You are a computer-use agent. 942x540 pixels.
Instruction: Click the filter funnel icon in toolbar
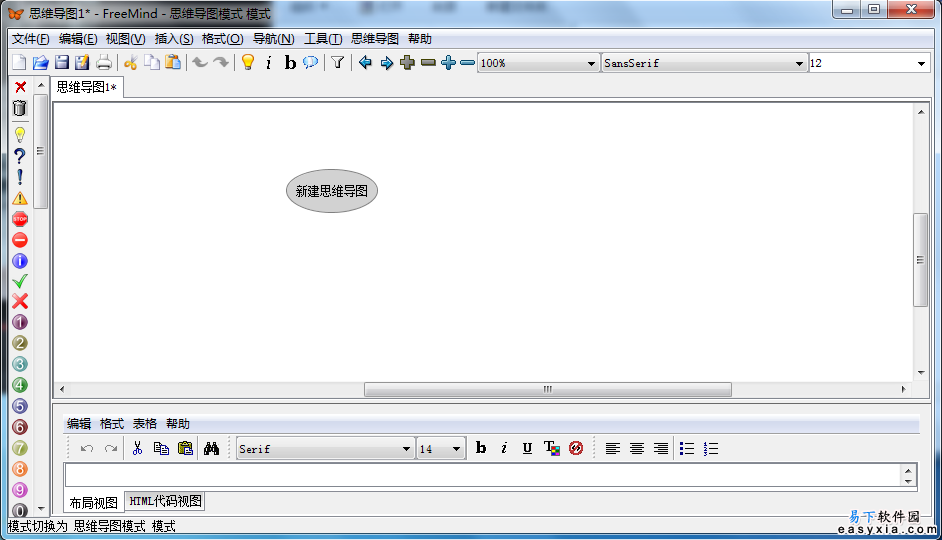click(x=338, y=63)
